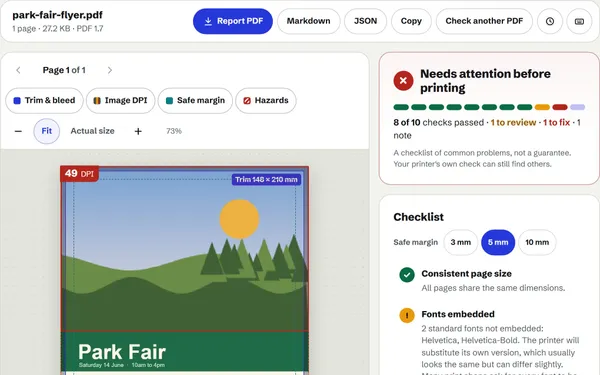Click the Trim 148 × 210 mm label
This screenshot has width=600, height=375.
point(266,179)
